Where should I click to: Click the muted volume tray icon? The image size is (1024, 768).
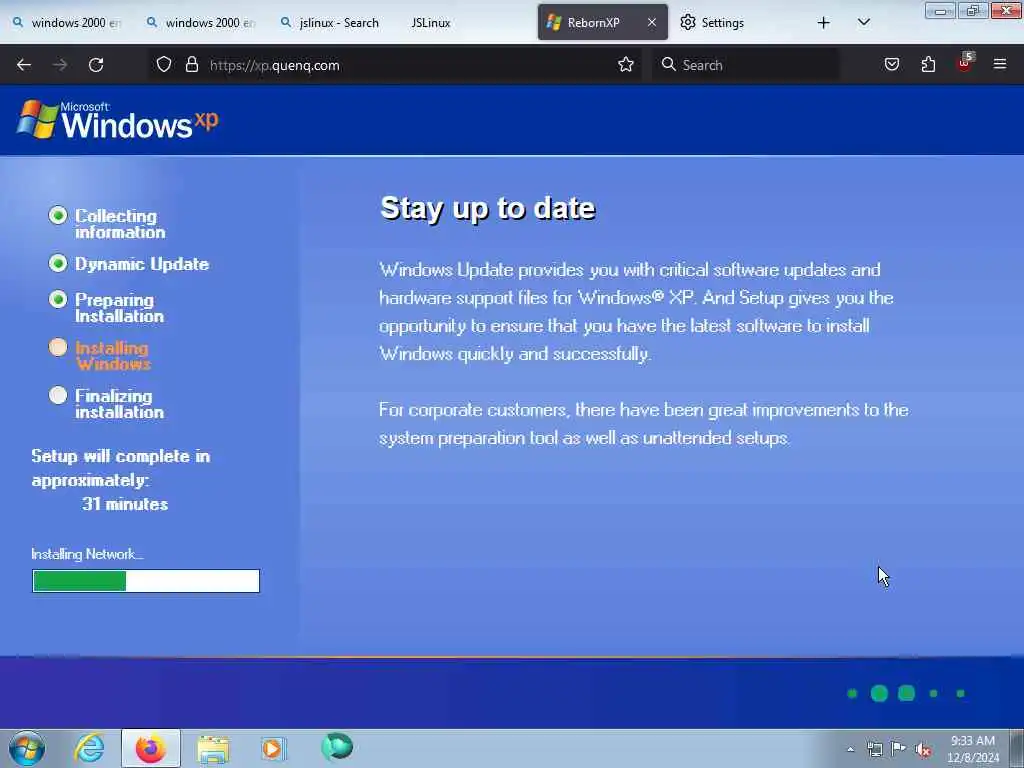[923, 750]
